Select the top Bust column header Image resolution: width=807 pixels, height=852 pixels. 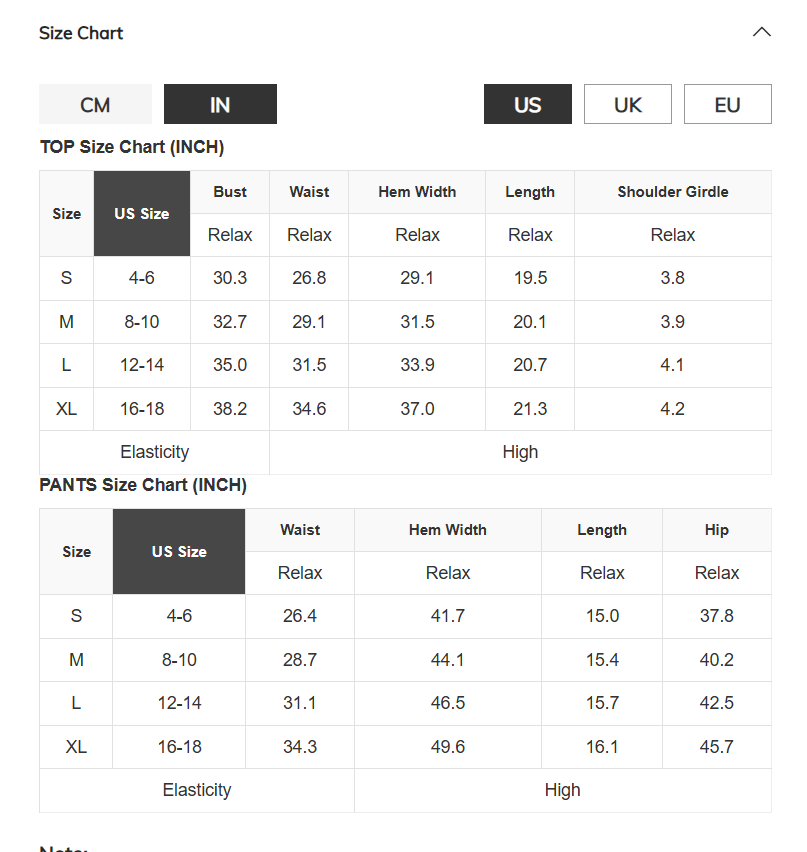tap(230, 192)
